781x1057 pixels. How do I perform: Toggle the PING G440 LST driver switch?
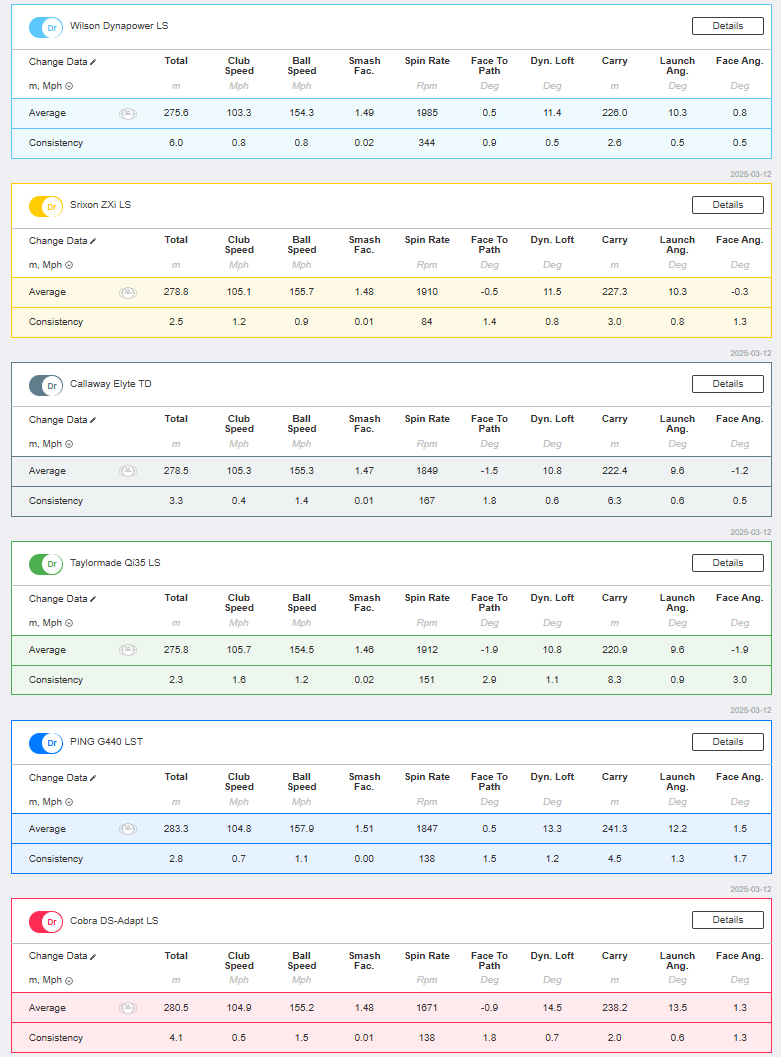46,743
